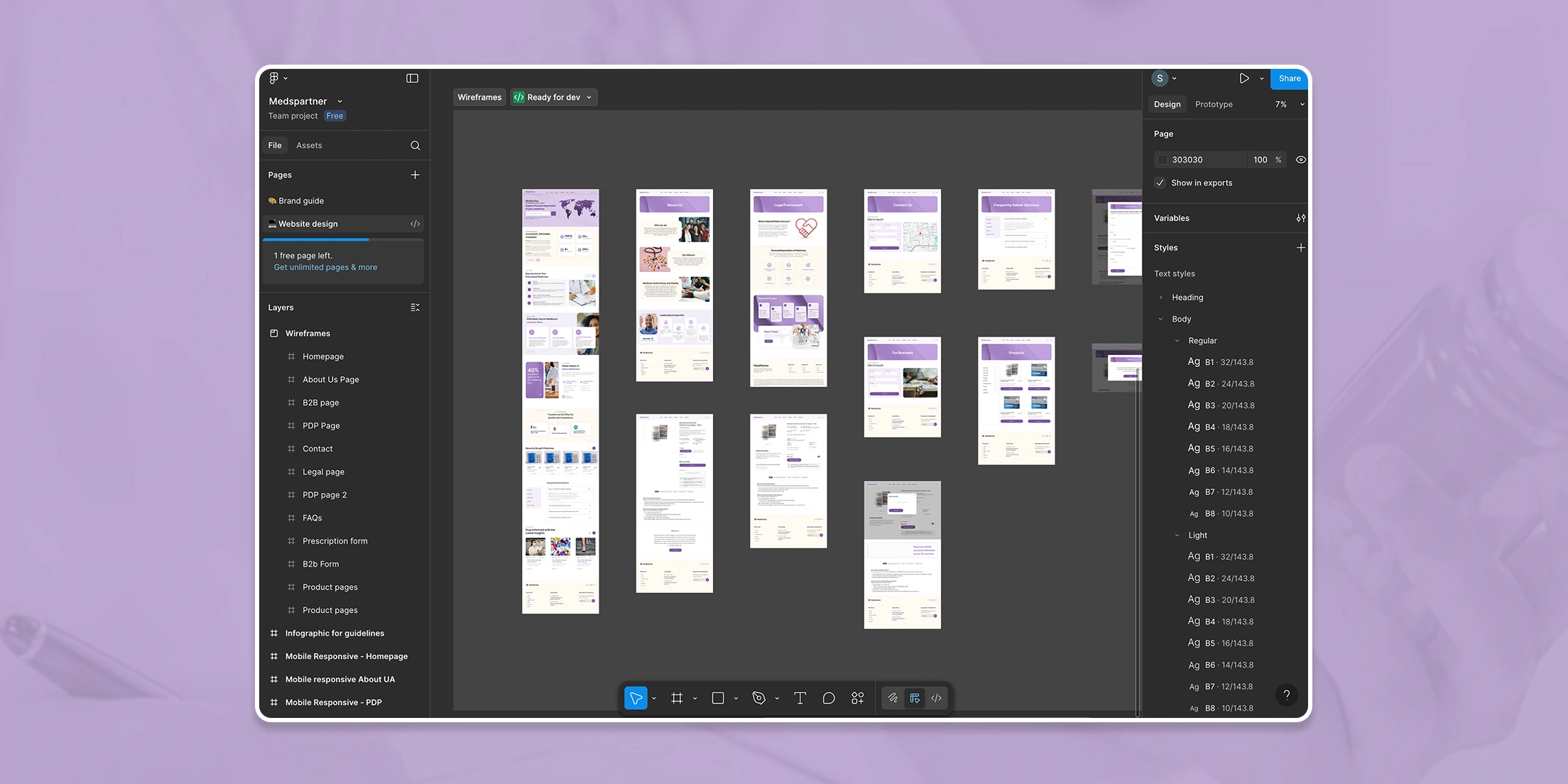Click the blue Share button
Image resolution: width=1568 pixels, height=784 pixels.
[x=1289, y=78]
